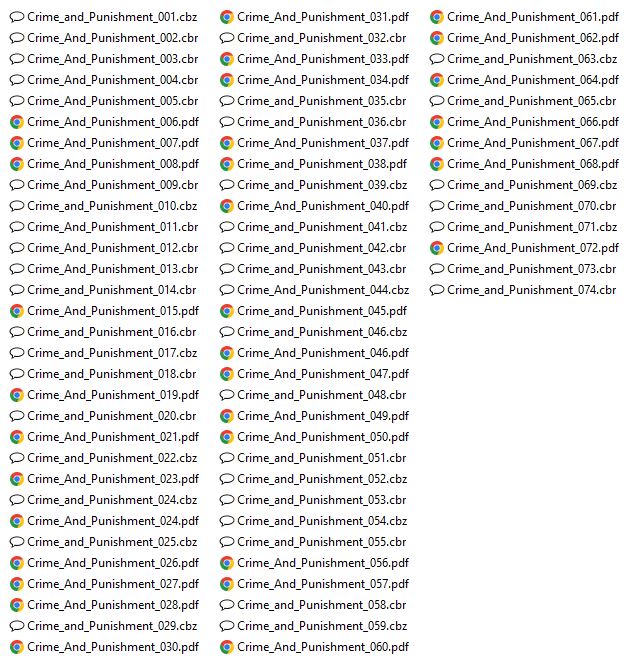Click speech-bubble icon of Crime_and_Punishment_074.cbr
Image resolution: width=630 pixels, height=667 pixels.
coord(437,291)
